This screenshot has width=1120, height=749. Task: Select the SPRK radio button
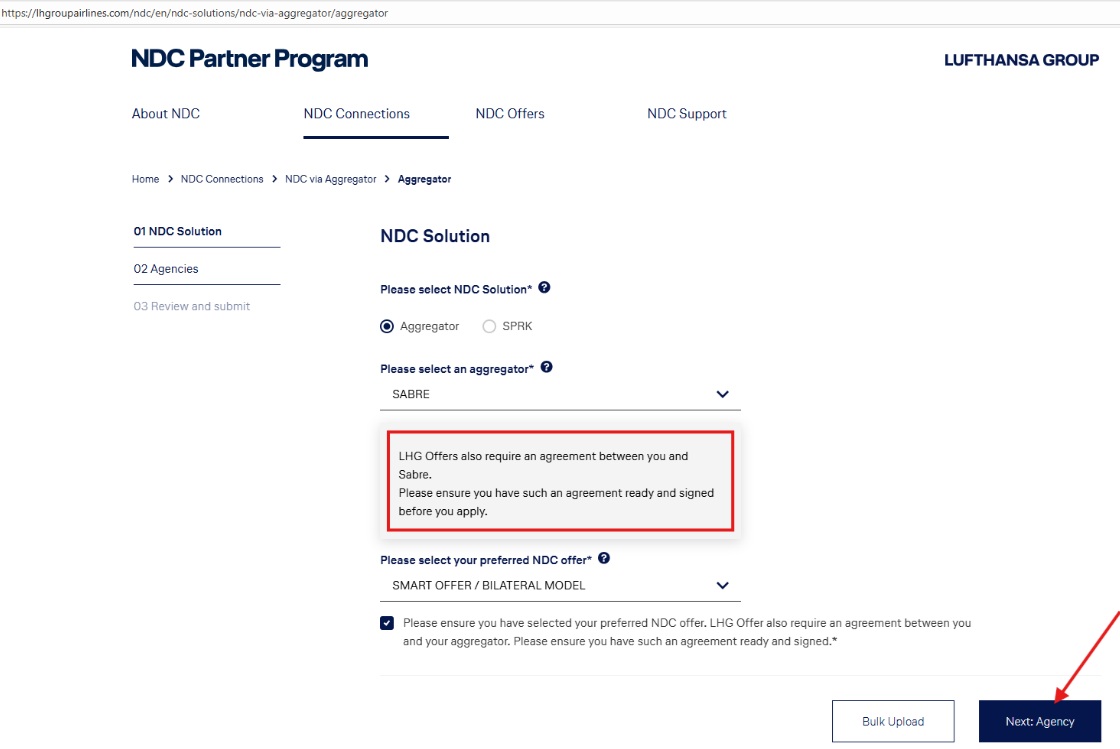click(489, 325)
